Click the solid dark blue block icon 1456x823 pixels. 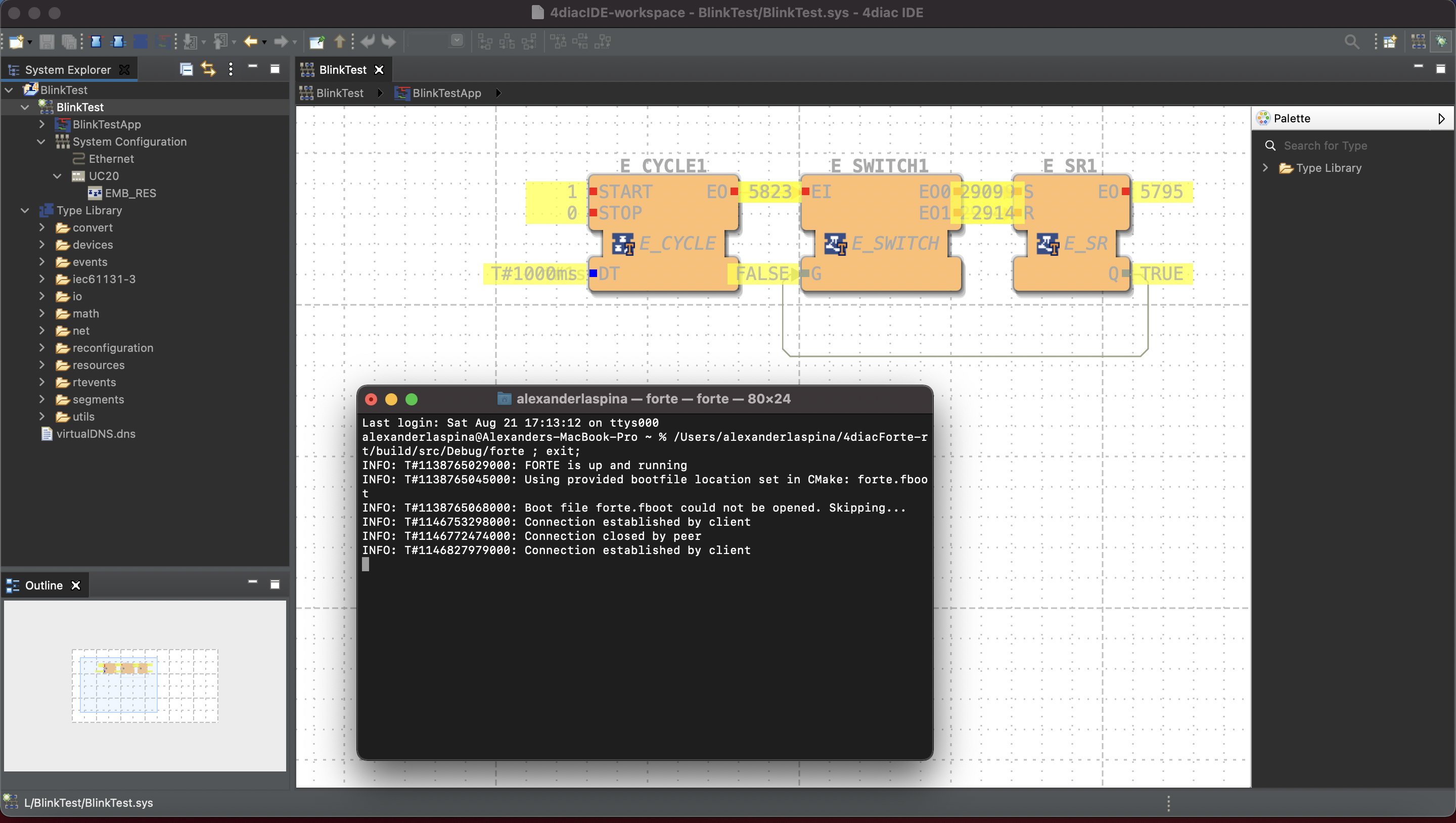click(x=141, y=41)
